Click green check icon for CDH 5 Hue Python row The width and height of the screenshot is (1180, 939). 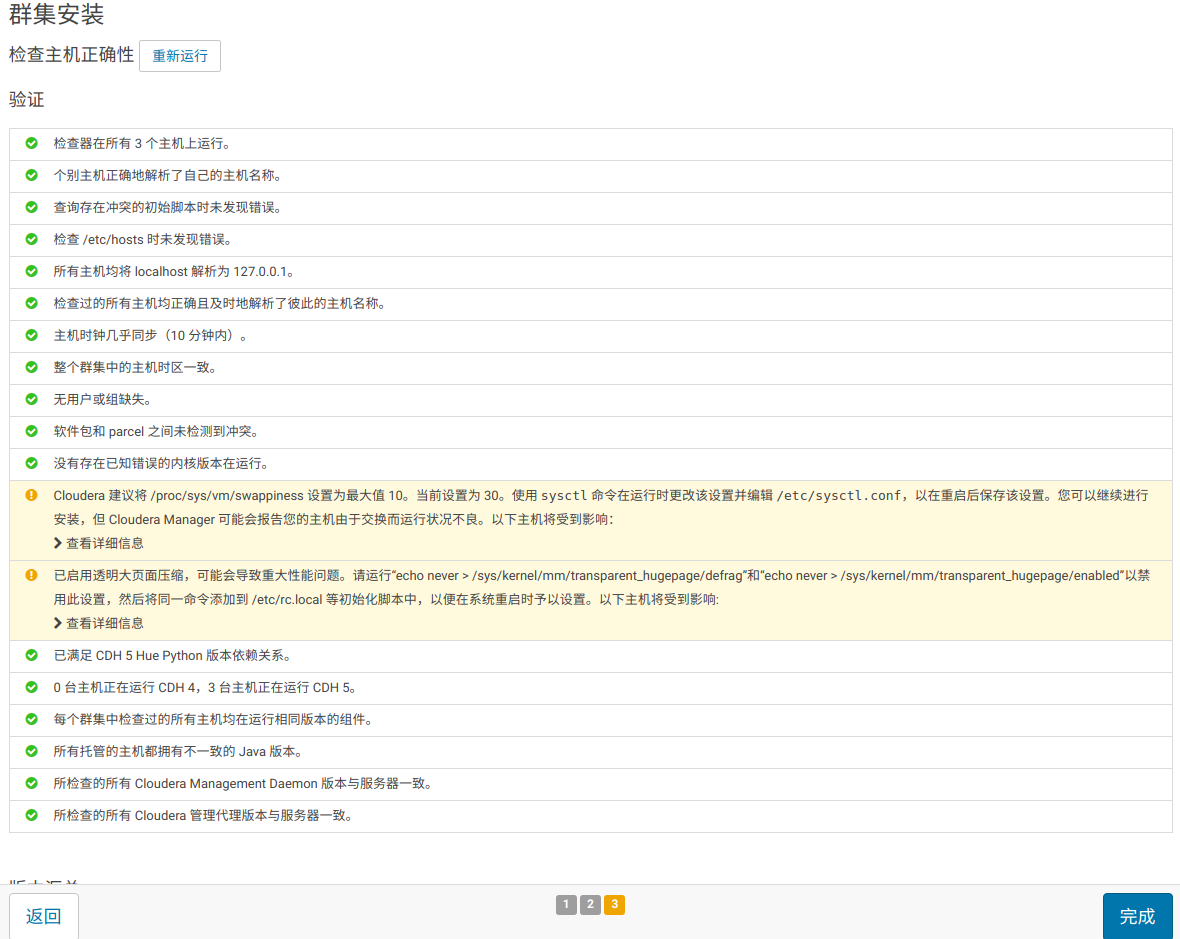pos(32,655)
